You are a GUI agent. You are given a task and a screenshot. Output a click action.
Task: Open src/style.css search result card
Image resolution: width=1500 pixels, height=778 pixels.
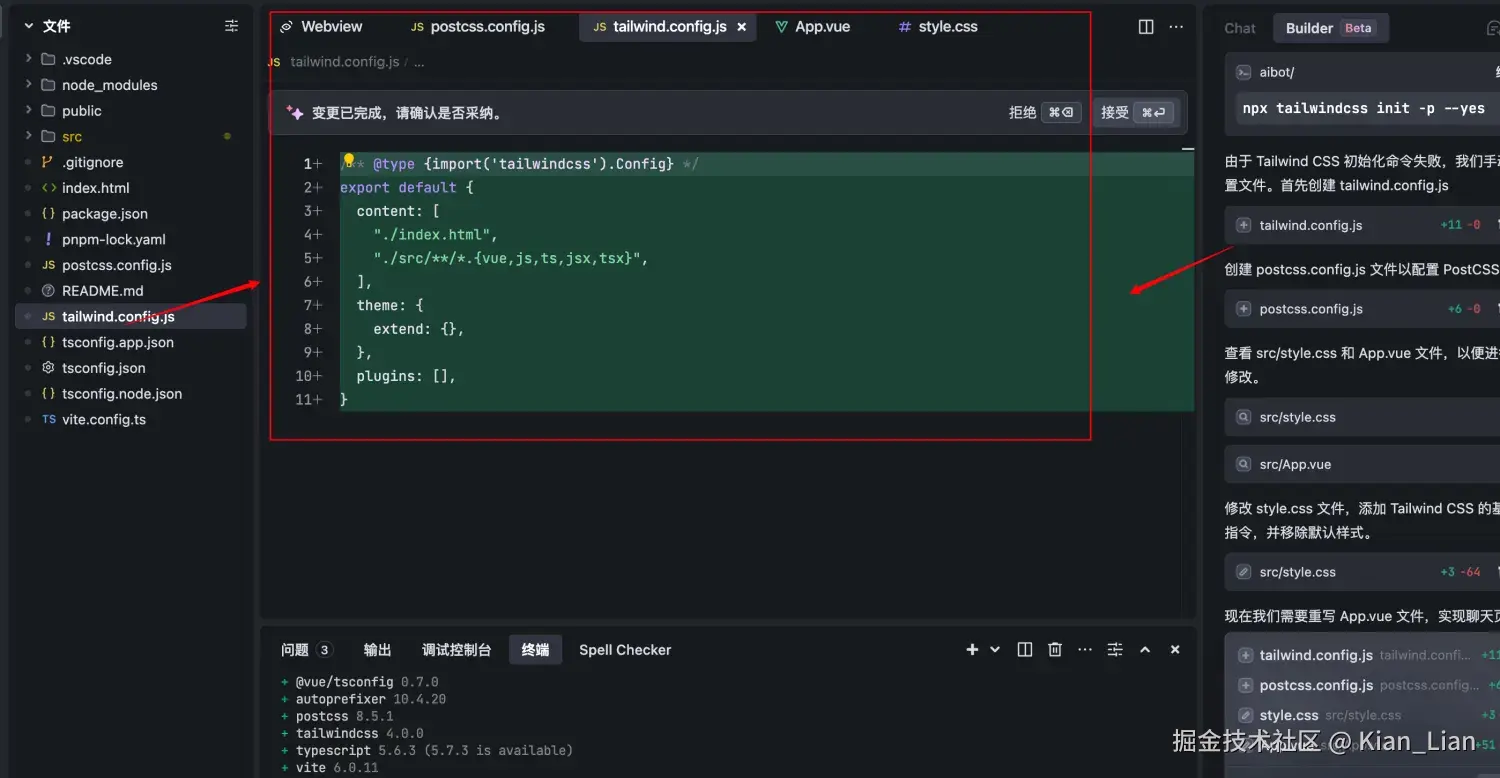click(x=1362, y=417)
